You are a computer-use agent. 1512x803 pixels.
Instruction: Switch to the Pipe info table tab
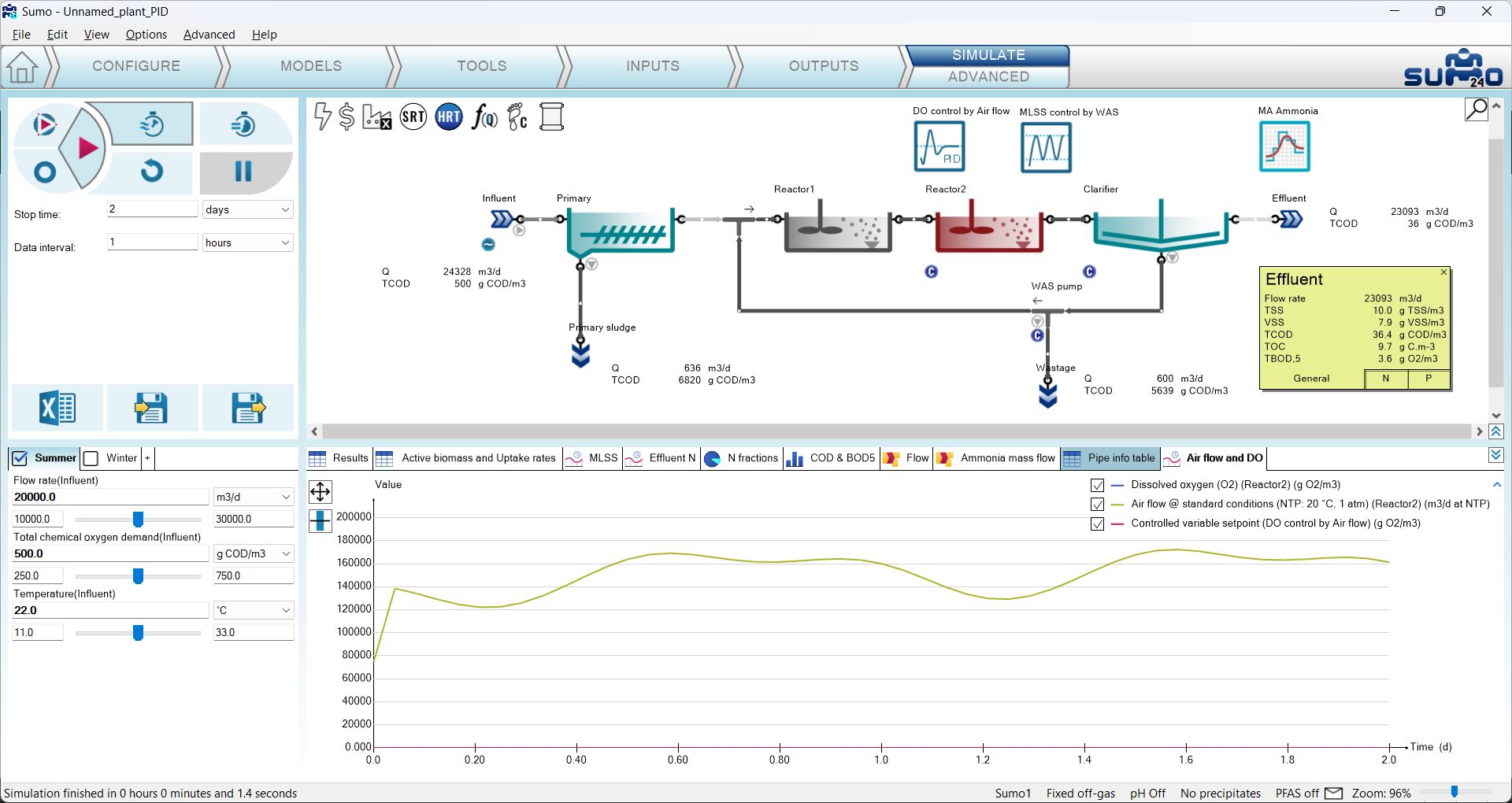1110,458
